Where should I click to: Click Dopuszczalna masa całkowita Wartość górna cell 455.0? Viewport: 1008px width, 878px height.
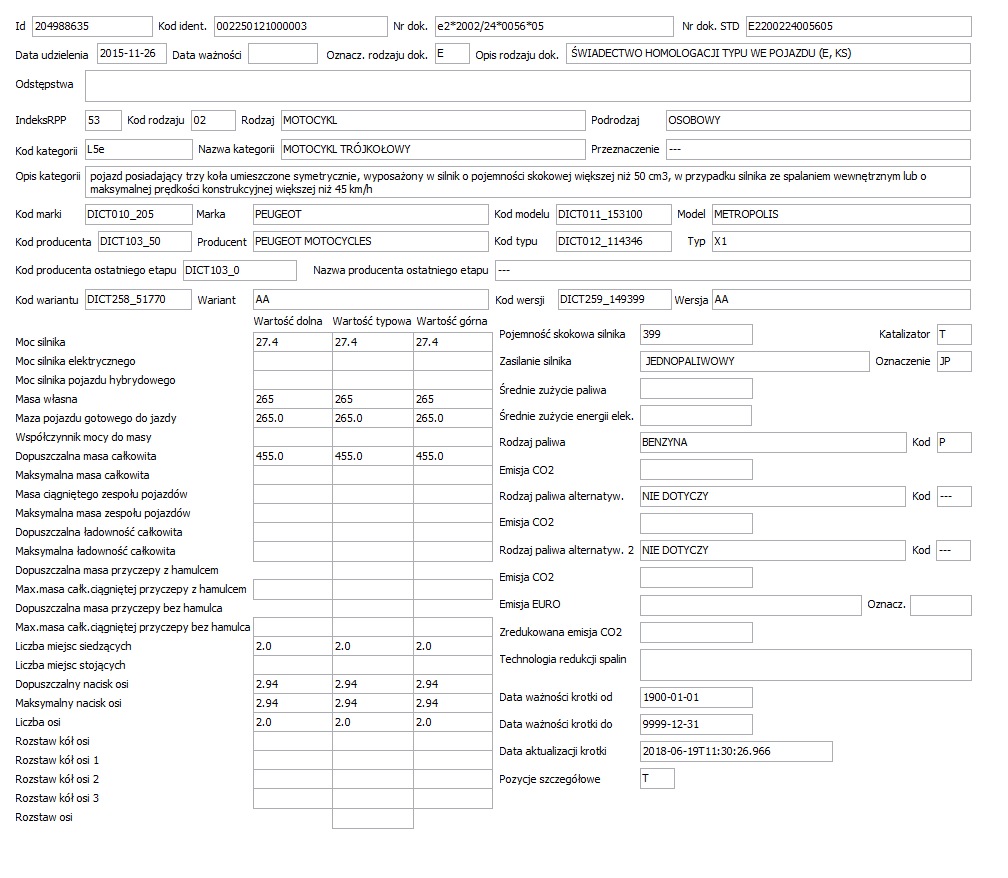[453, 456]
